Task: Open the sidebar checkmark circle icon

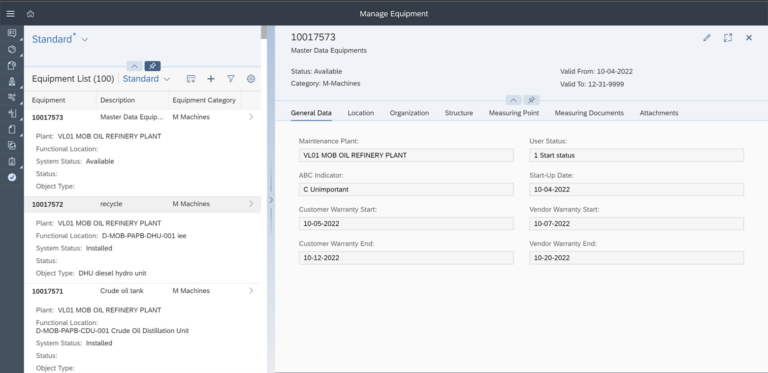Action: tap(12, 177)
